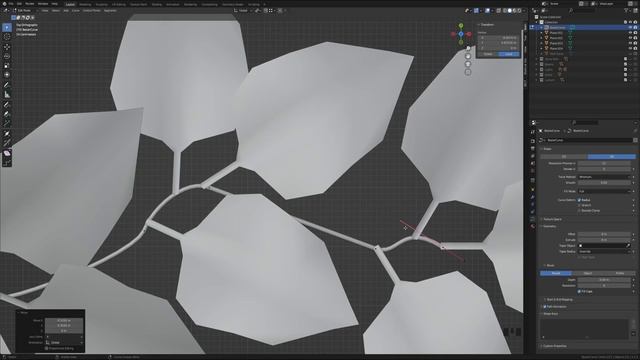Screen dimensions: 640x360
Task: Hide BezierCurve in viewport via eye icon
Action: [630, 27]
